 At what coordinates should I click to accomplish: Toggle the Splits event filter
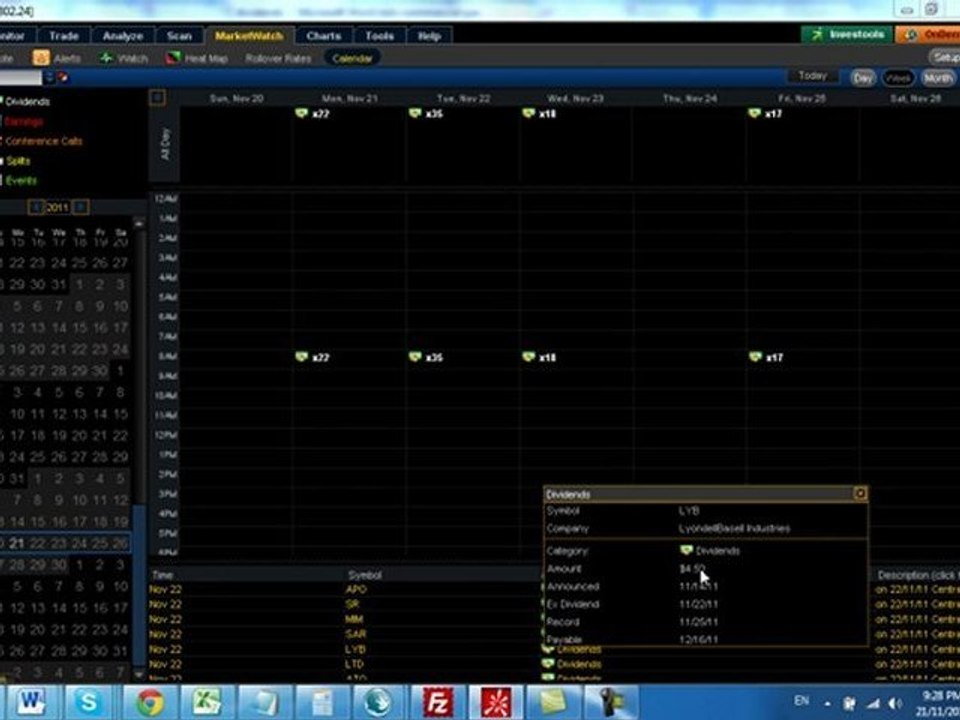(x=18, y=161)
